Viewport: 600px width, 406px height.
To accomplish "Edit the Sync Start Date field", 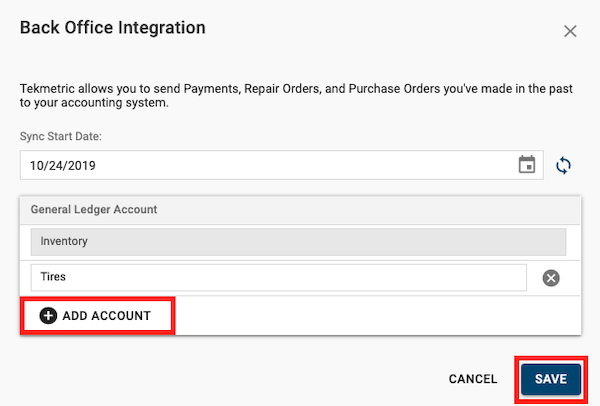I will (282, 165).
